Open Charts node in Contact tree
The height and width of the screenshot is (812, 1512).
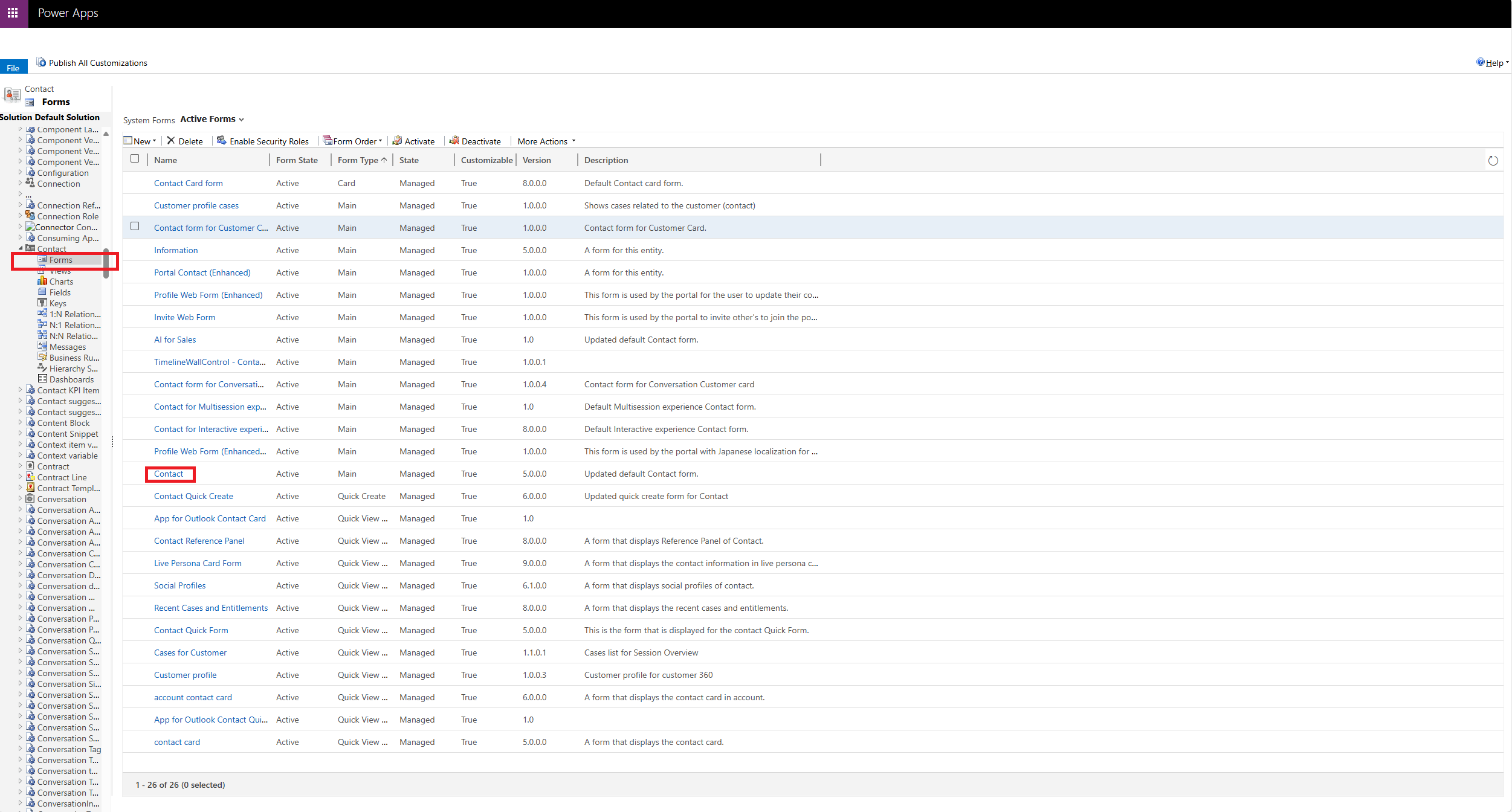pyautogui.click(x=61, y=282)
